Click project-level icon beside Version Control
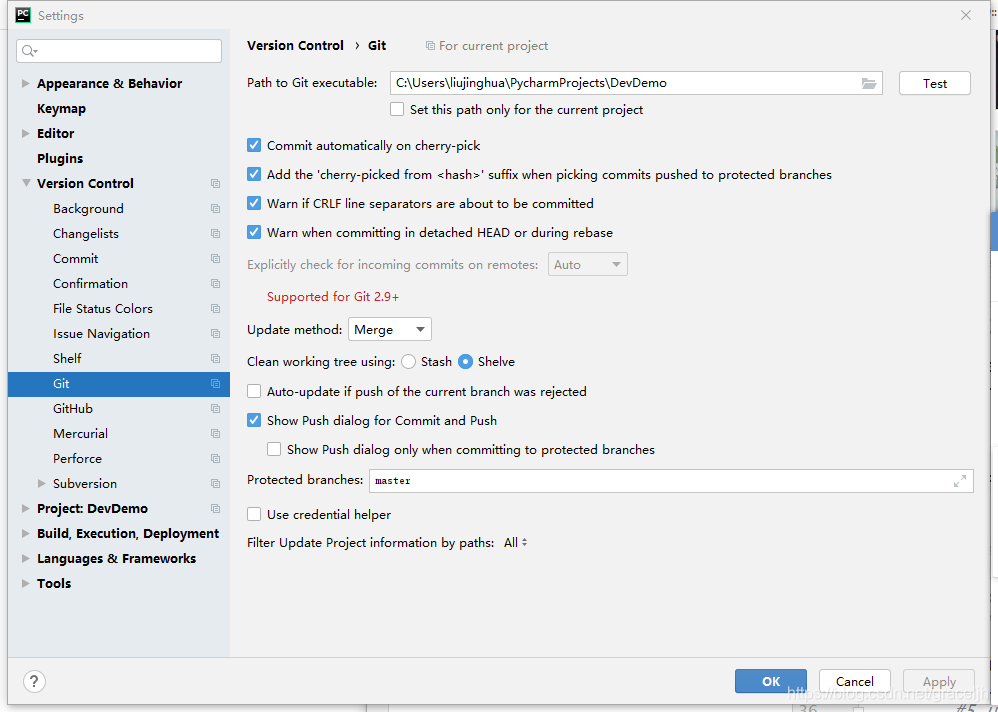This screenshot has height=712, width=998. coord(215,183)
